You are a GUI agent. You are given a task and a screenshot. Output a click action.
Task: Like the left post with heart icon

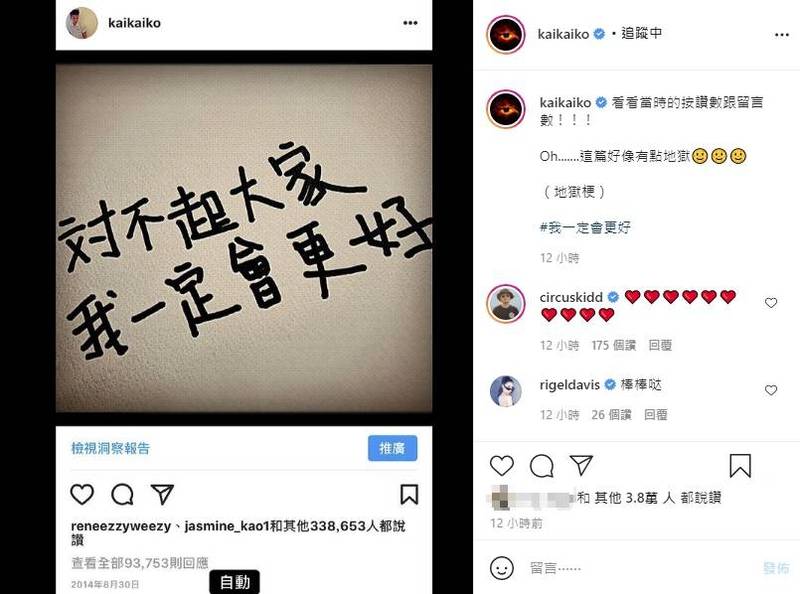(82, 494)
